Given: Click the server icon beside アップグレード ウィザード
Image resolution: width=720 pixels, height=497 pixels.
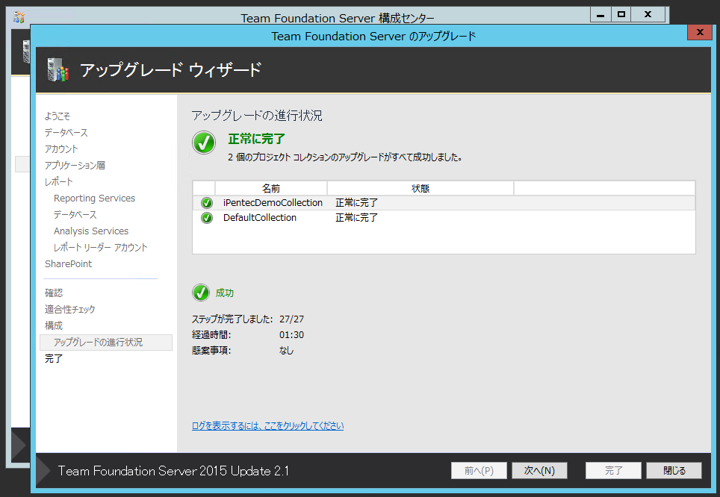Looking at the screenshot, I should tap(58, 70).
